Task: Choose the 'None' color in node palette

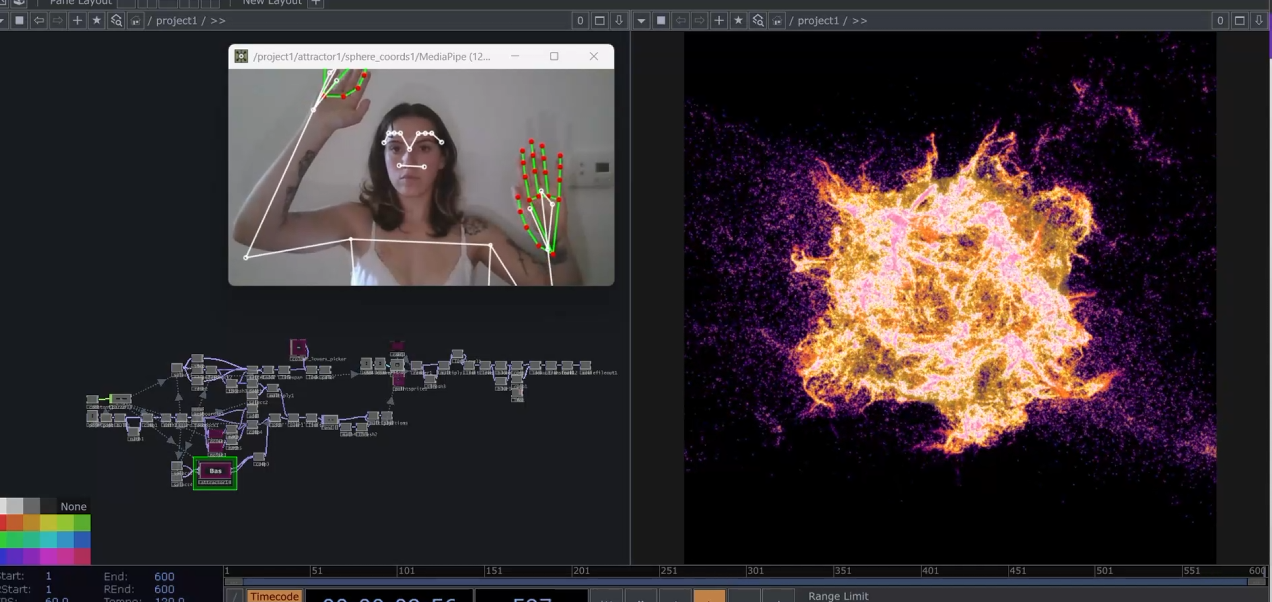Action: 73,506
